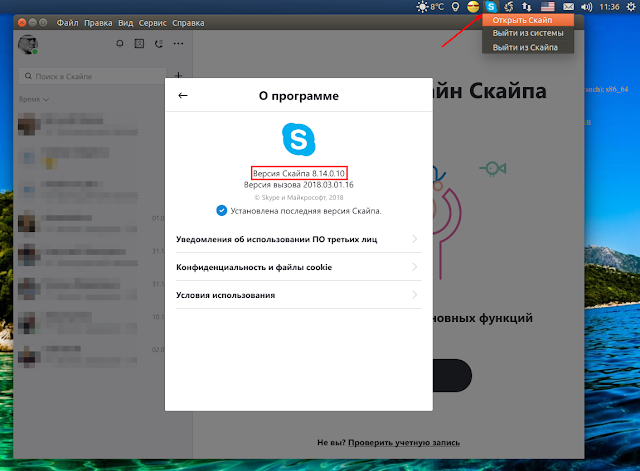Open the notifications bell icon
640x471 pixels.
click(x=120, y=43)
